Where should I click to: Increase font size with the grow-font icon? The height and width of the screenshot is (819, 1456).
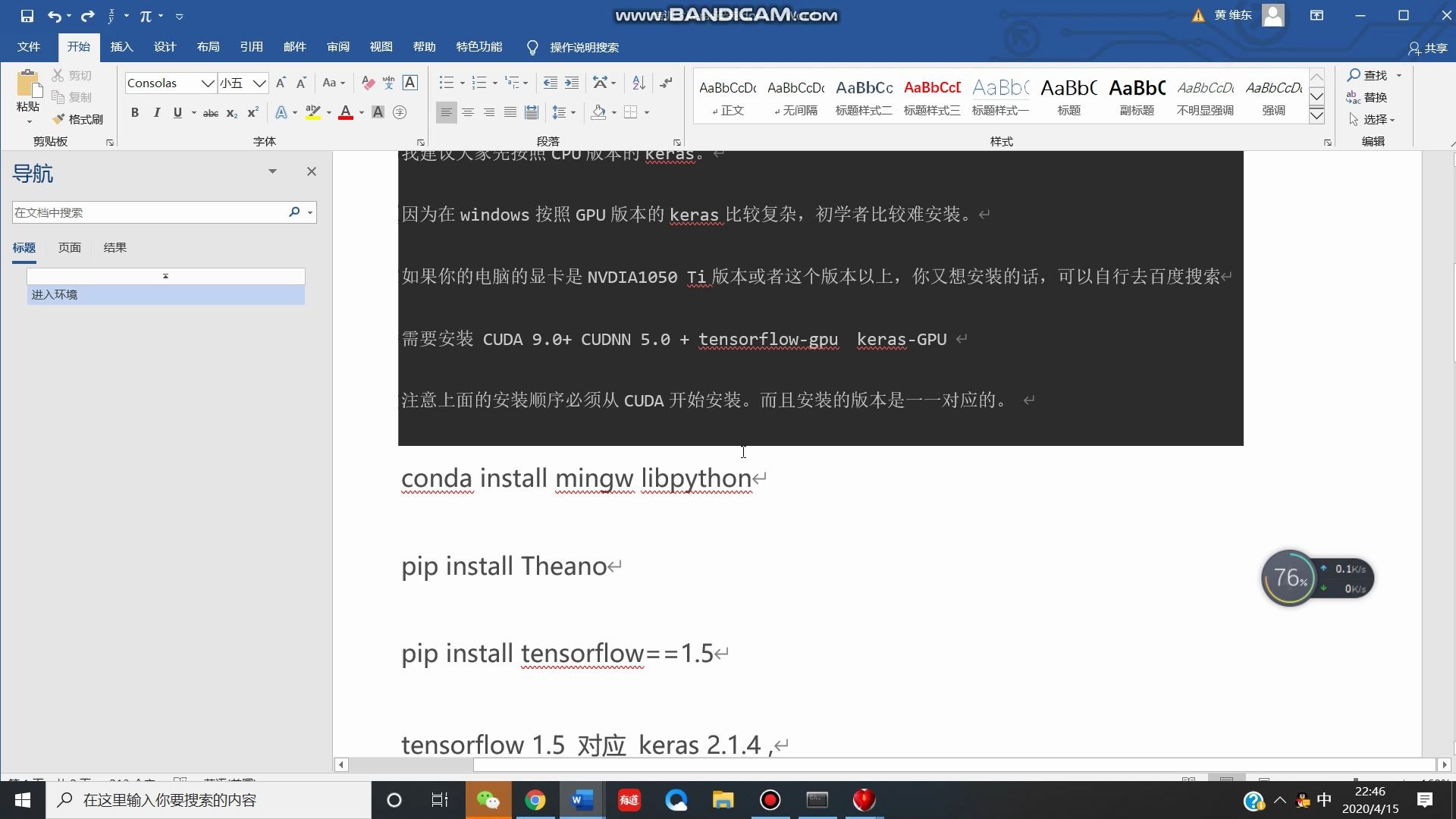coord(281,83)
